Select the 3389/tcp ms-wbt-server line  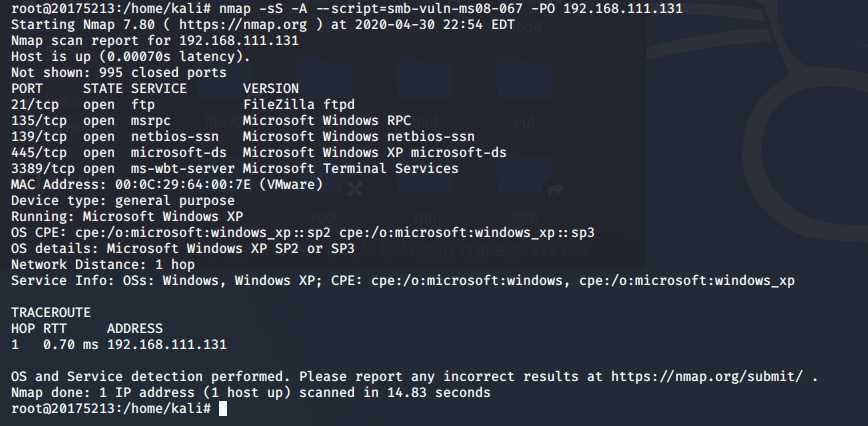point(235,169)
